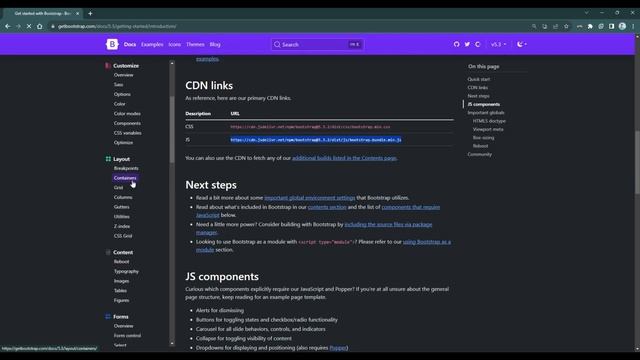The image size is (640, 360).
Task: Open Sass under Customize
Action: pos(118,84)
